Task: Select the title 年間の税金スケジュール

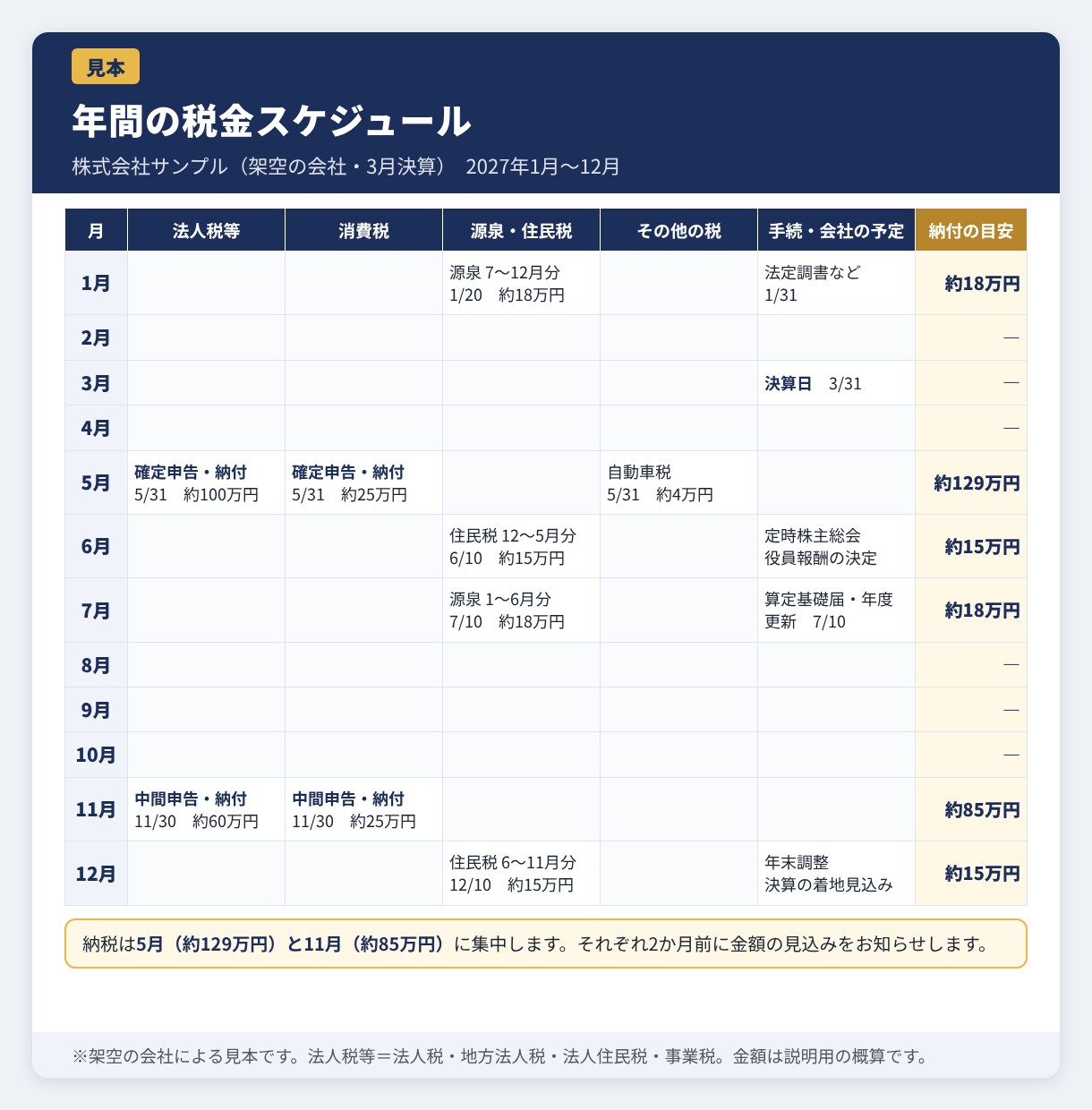Action: pyautogui.click(x=272, y=121)
